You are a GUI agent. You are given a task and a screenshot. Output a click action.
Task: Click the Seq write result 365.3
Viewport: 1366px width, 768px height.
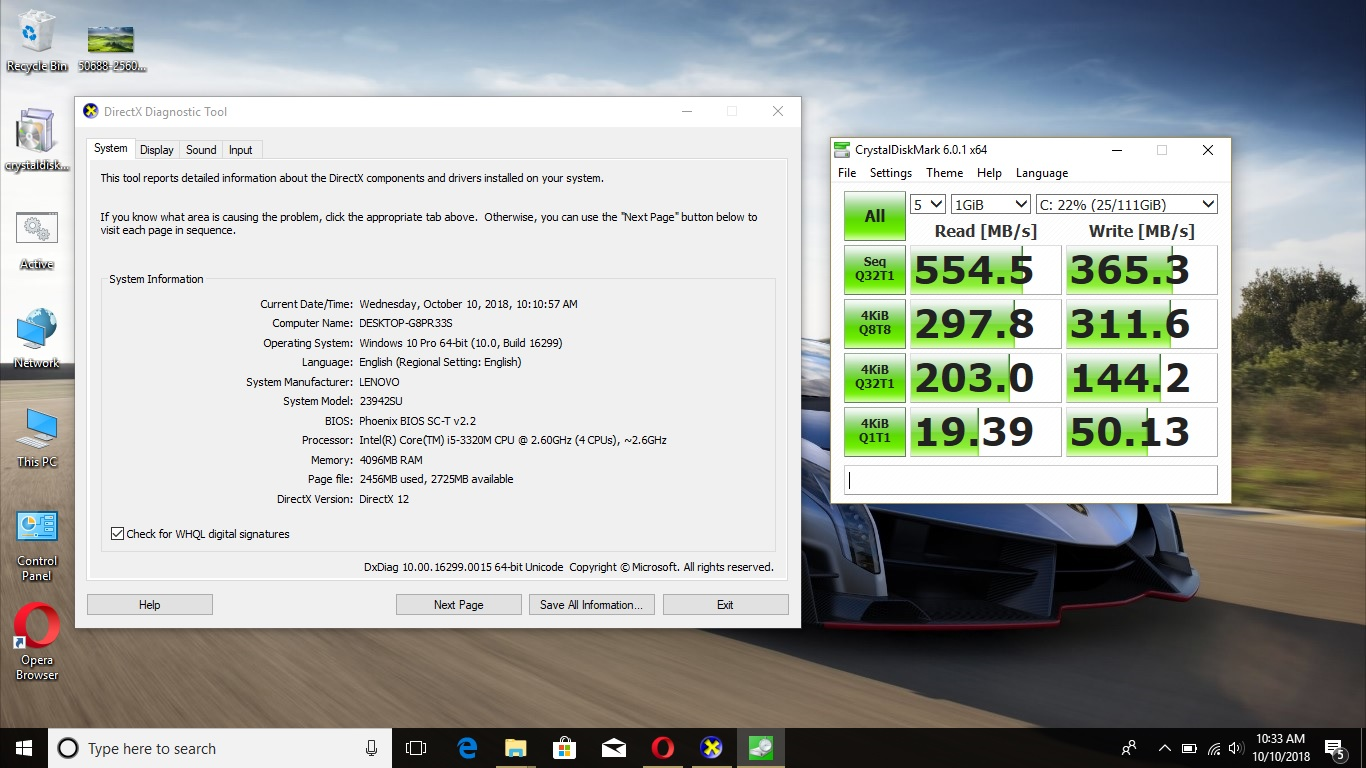point(1142,270)
